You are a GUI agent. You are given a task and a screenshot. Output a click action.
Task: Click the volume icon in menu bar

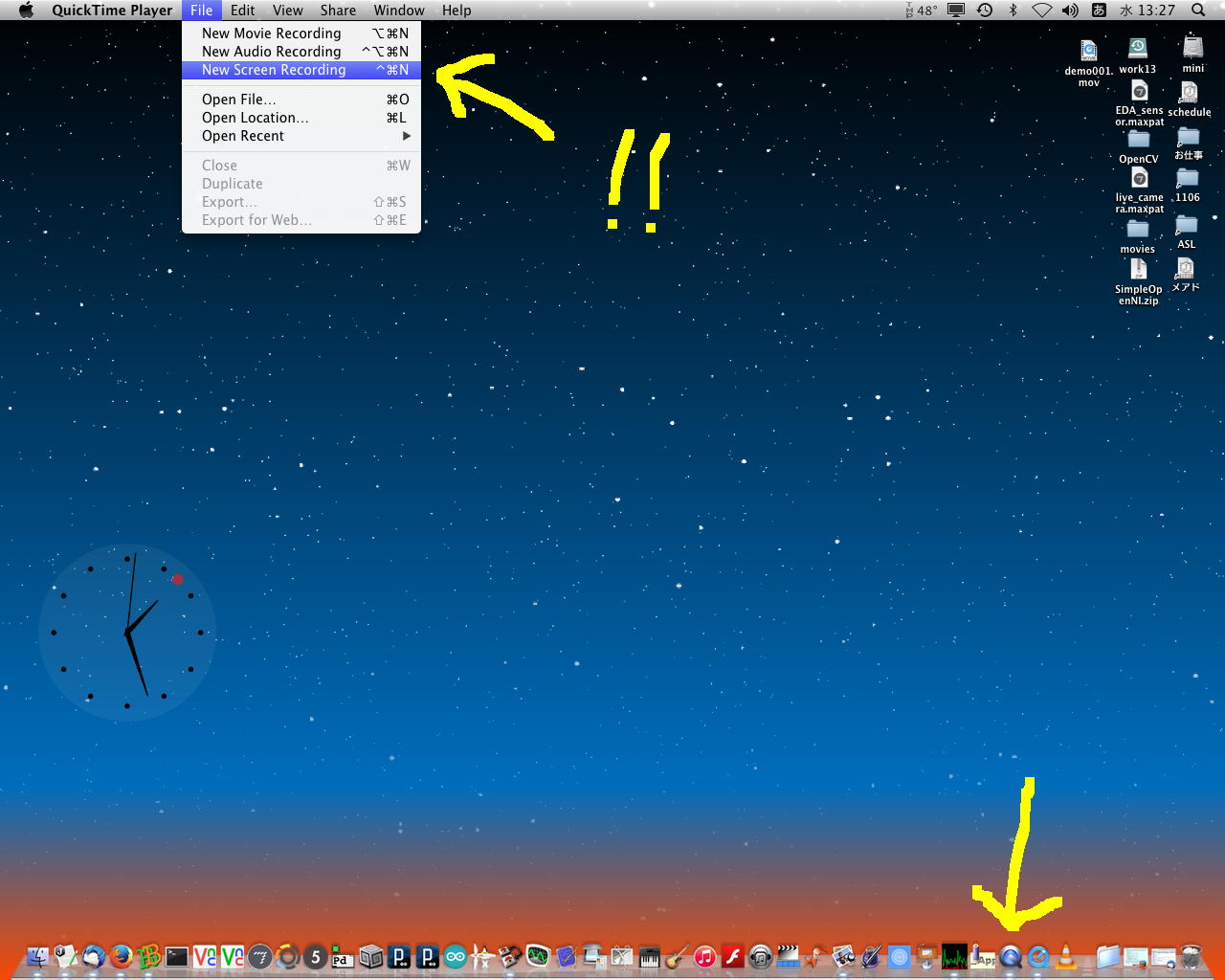click(1070, 10)
